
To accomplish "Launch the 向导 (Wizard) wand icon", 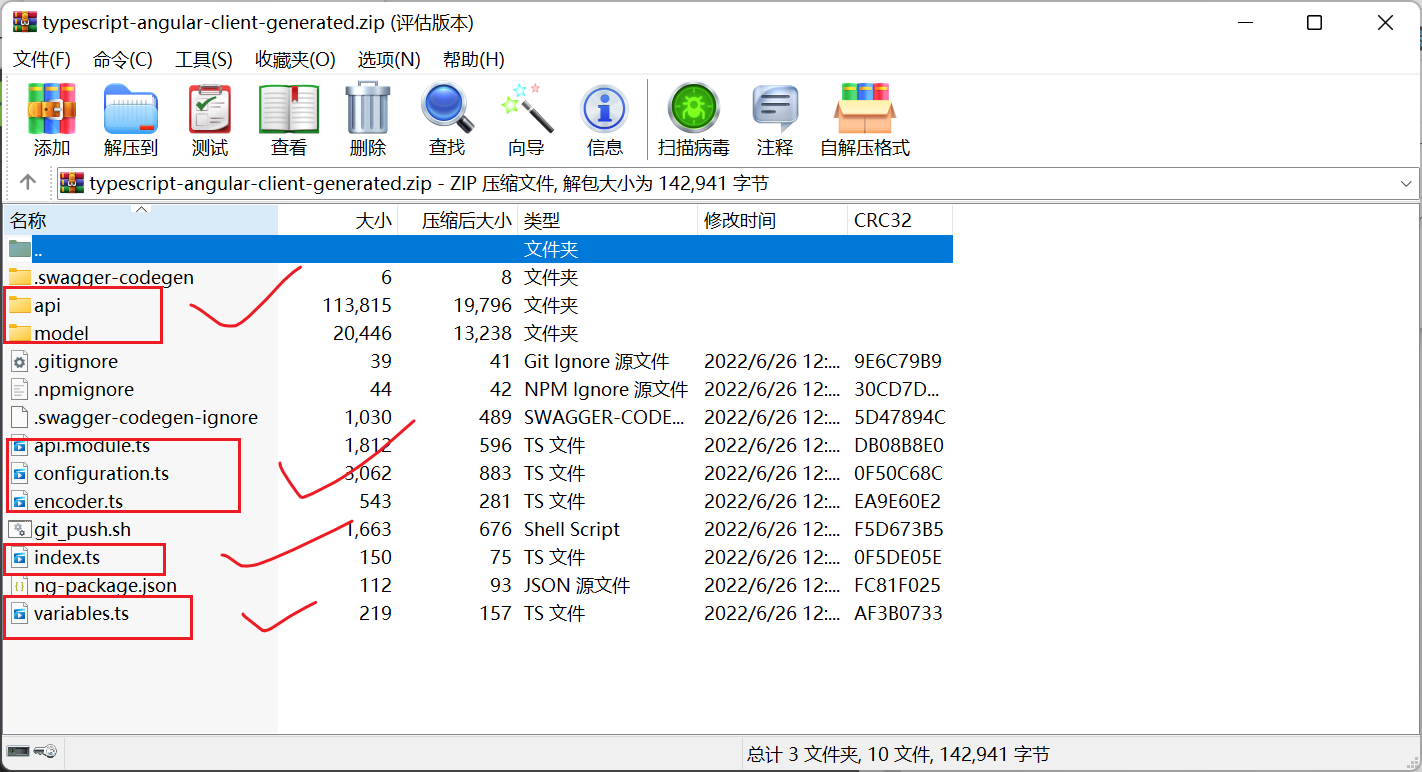I will [x=525, y=110].
